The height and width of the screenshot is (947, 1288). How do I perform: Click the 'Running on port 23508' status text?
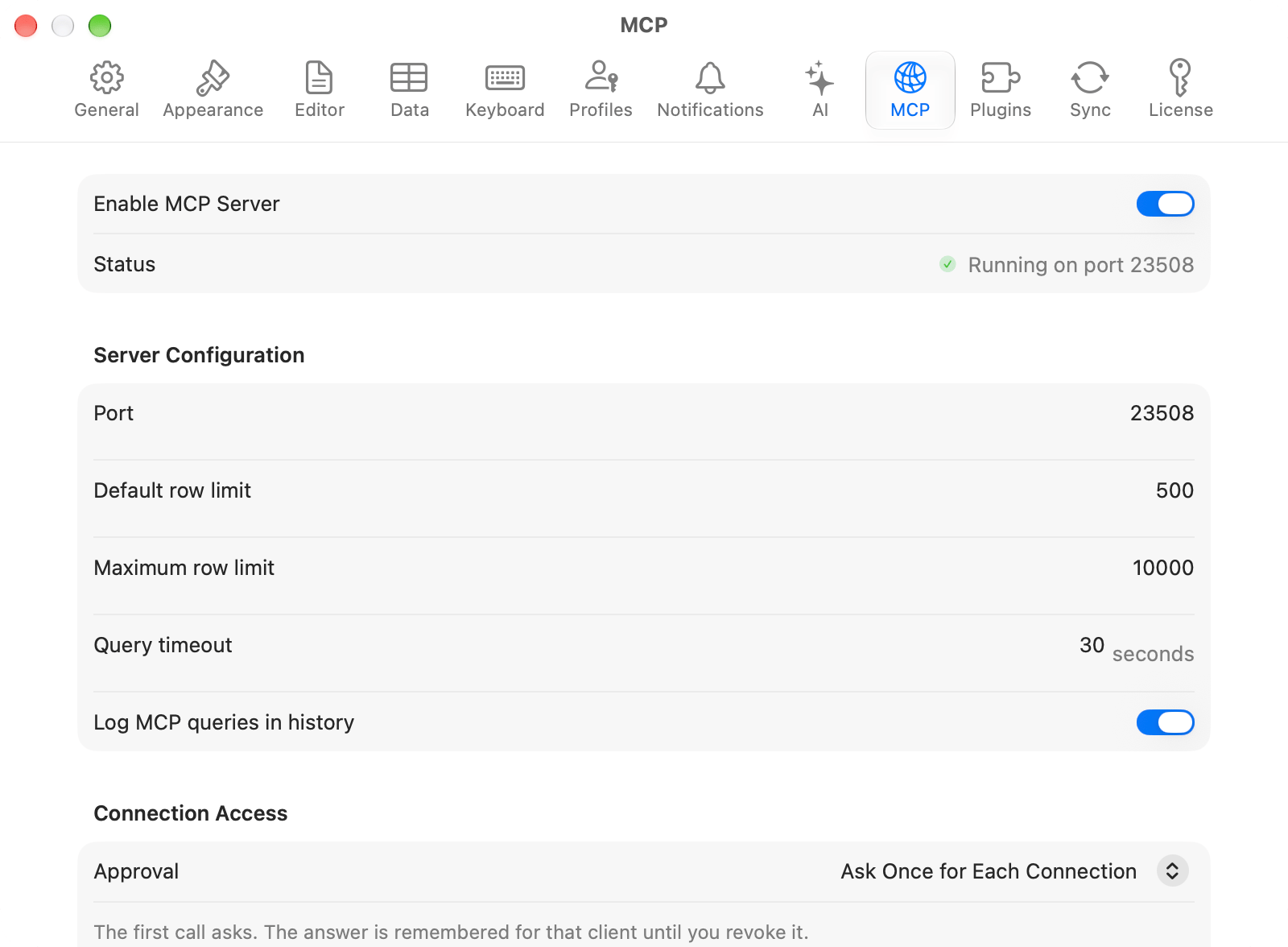pos(1080,265)
